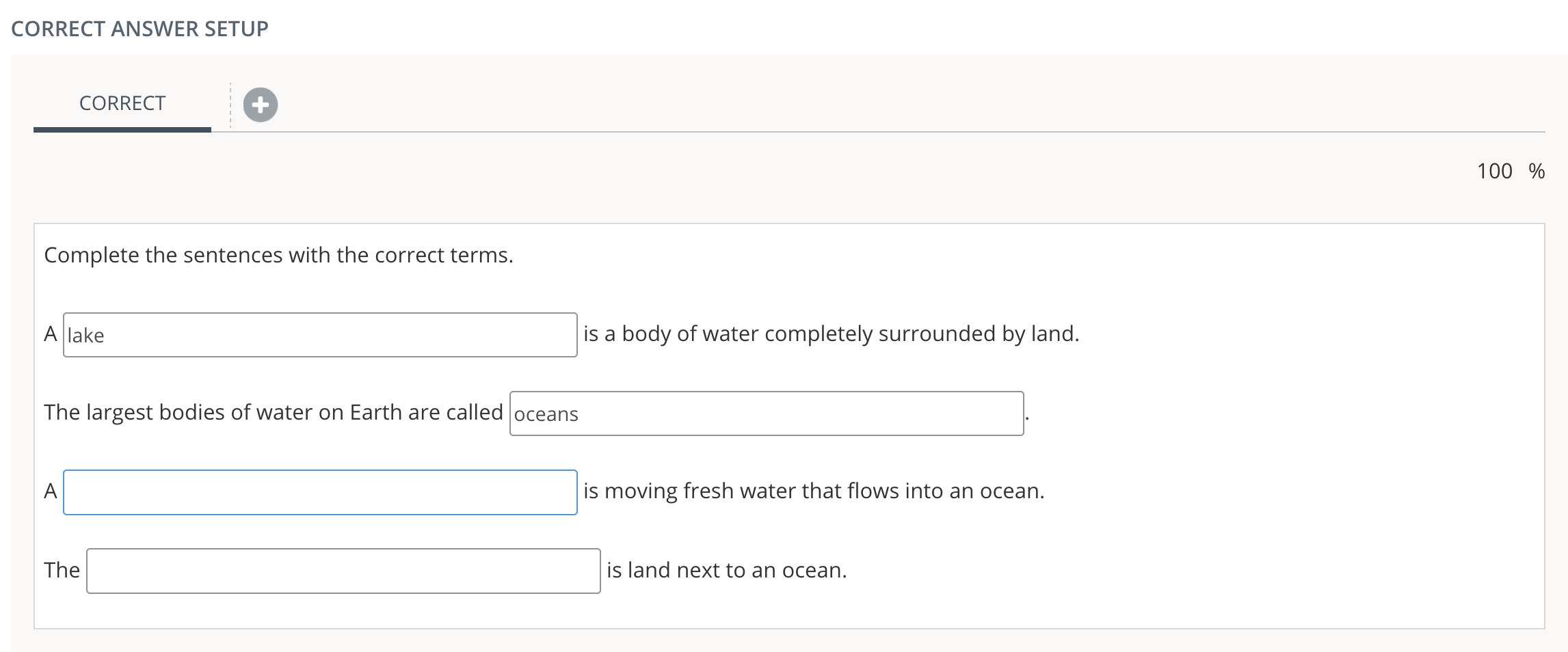Select the empty field before 'is land next to an ocean'
1568x652 pixels.
[342, 570]
